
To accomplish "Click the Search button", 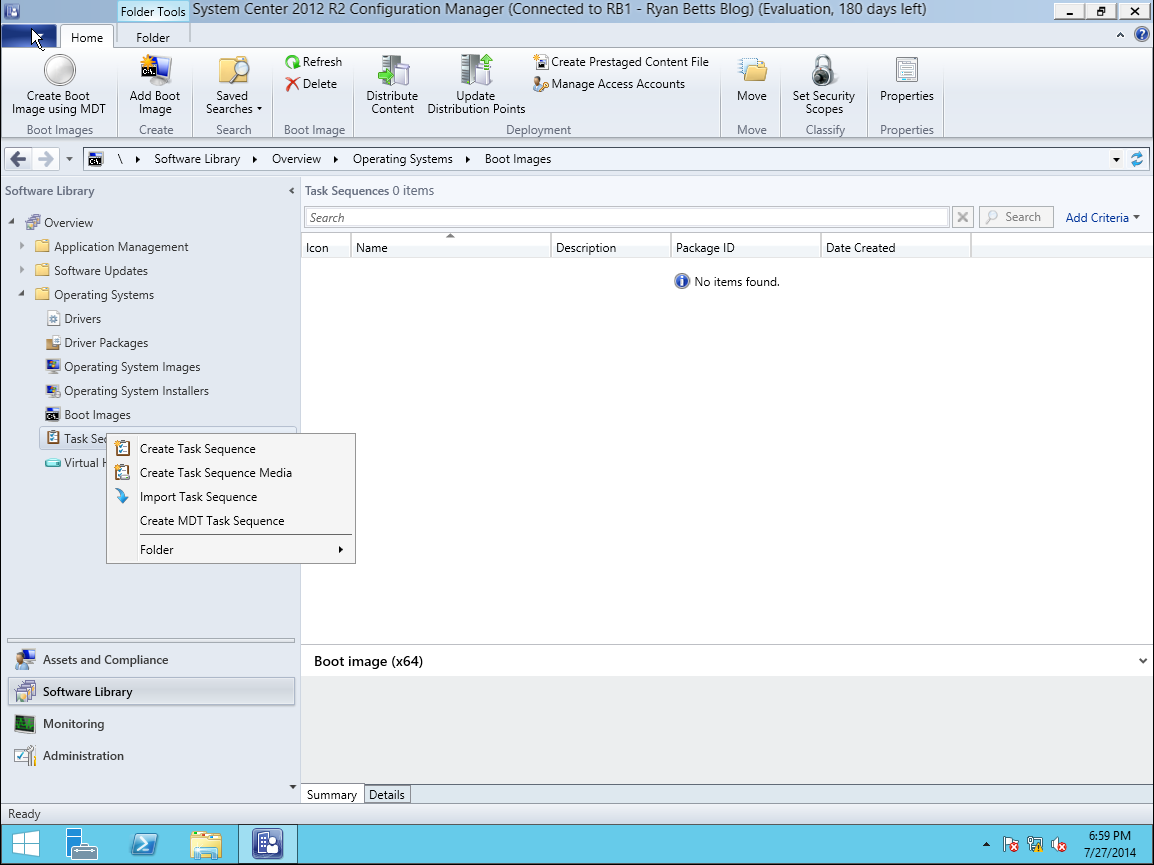I will click(1016, 217).
